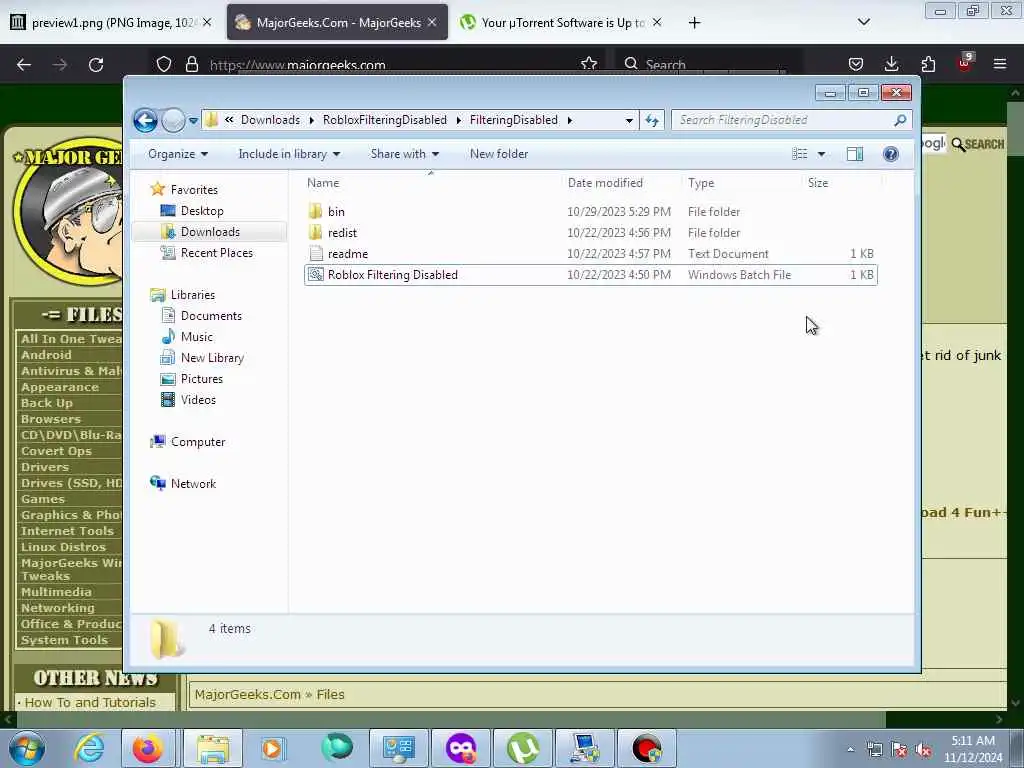Open the view options dropdown arrow
This screenshot has width=1024, height=768.
pyautogui.click(x=822, y=154)
